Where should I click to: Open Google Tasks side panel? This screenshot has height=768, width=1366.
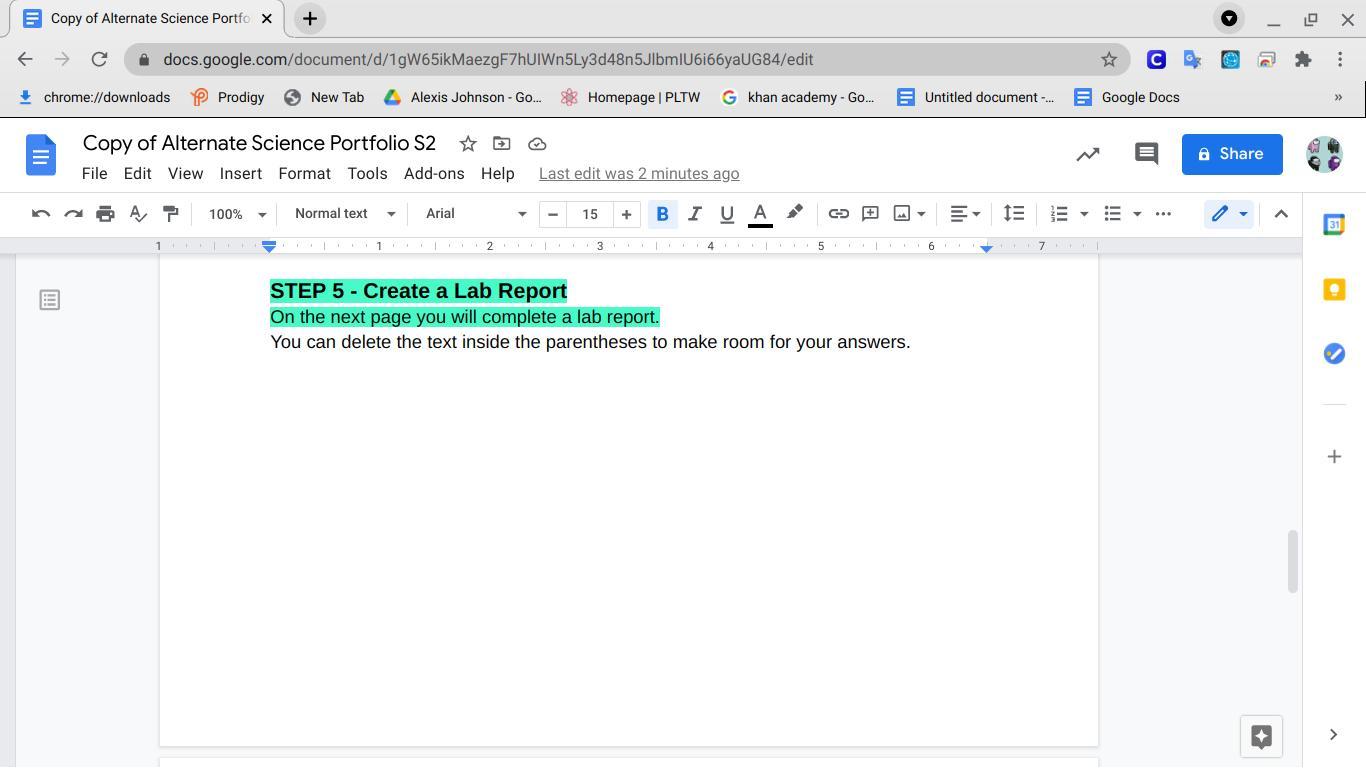[1334, 353]
